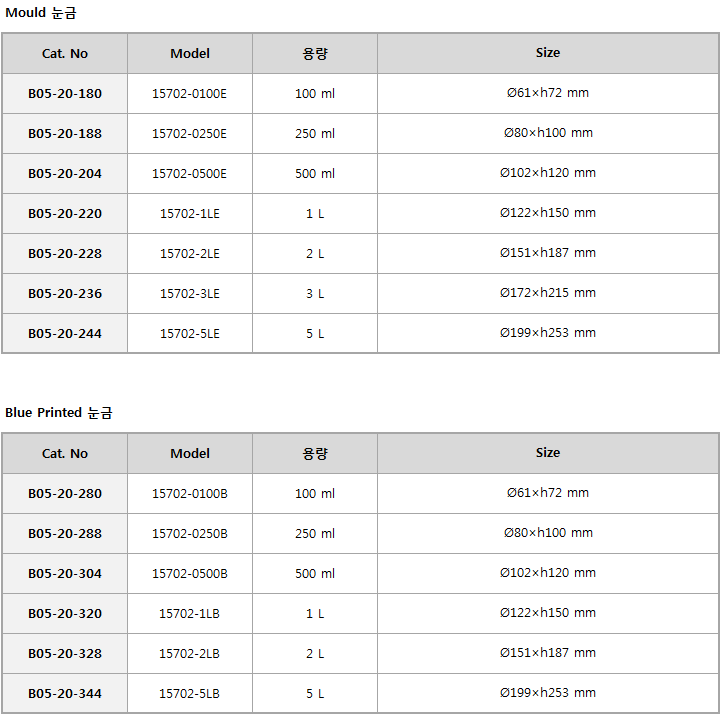
Task: Click '2 L' in the B05-20-228 row
Action: [x=315, y=254]
